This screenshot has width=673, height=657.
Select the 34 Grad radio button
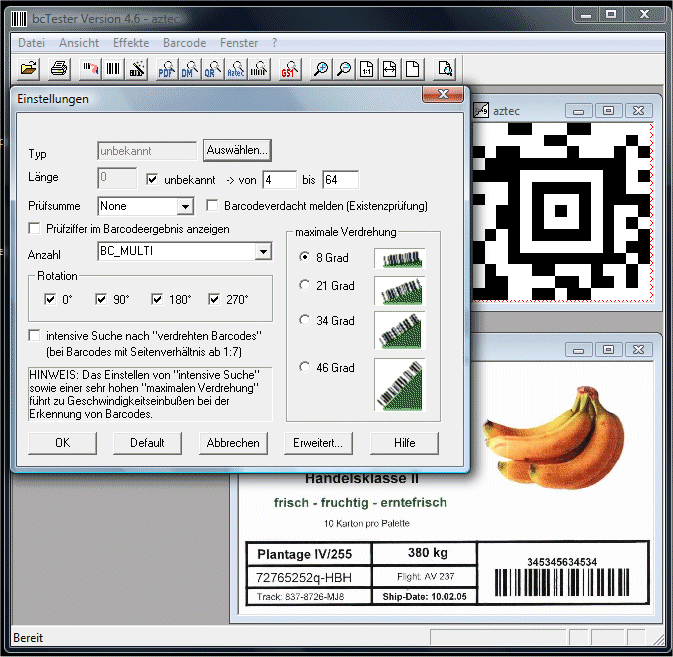[x=304, y=320]
